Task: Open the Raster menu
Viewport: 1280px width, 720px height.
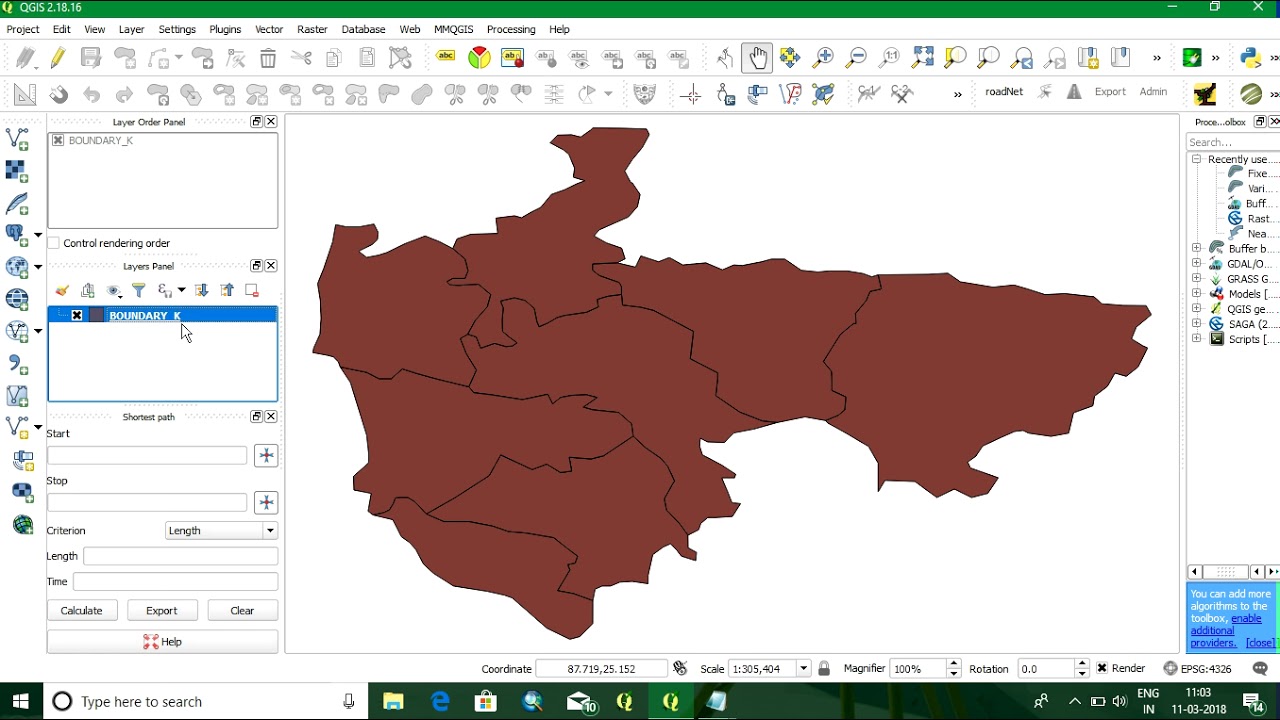Action: (x=312, y=30)
